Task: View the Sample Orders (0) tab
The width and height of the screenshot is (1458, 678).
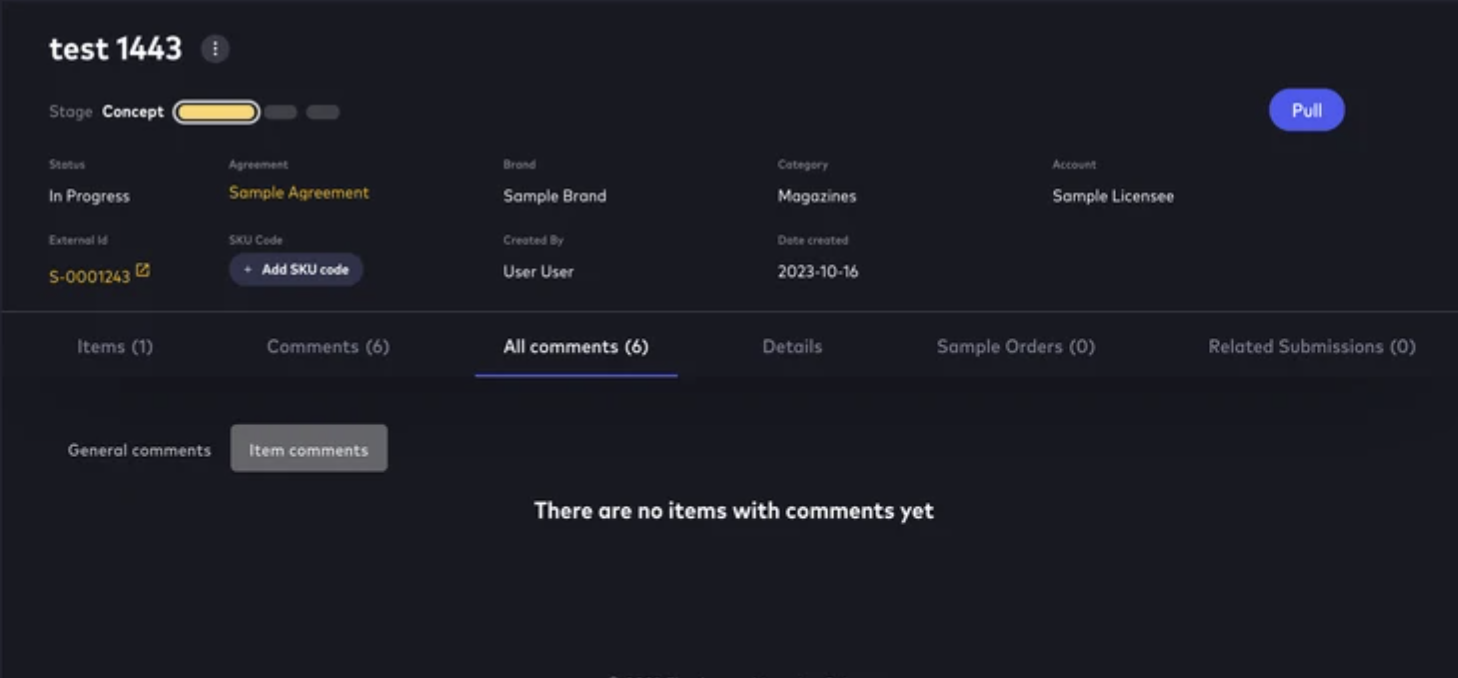Action: pyautogui.click(x=1015, y=346)
